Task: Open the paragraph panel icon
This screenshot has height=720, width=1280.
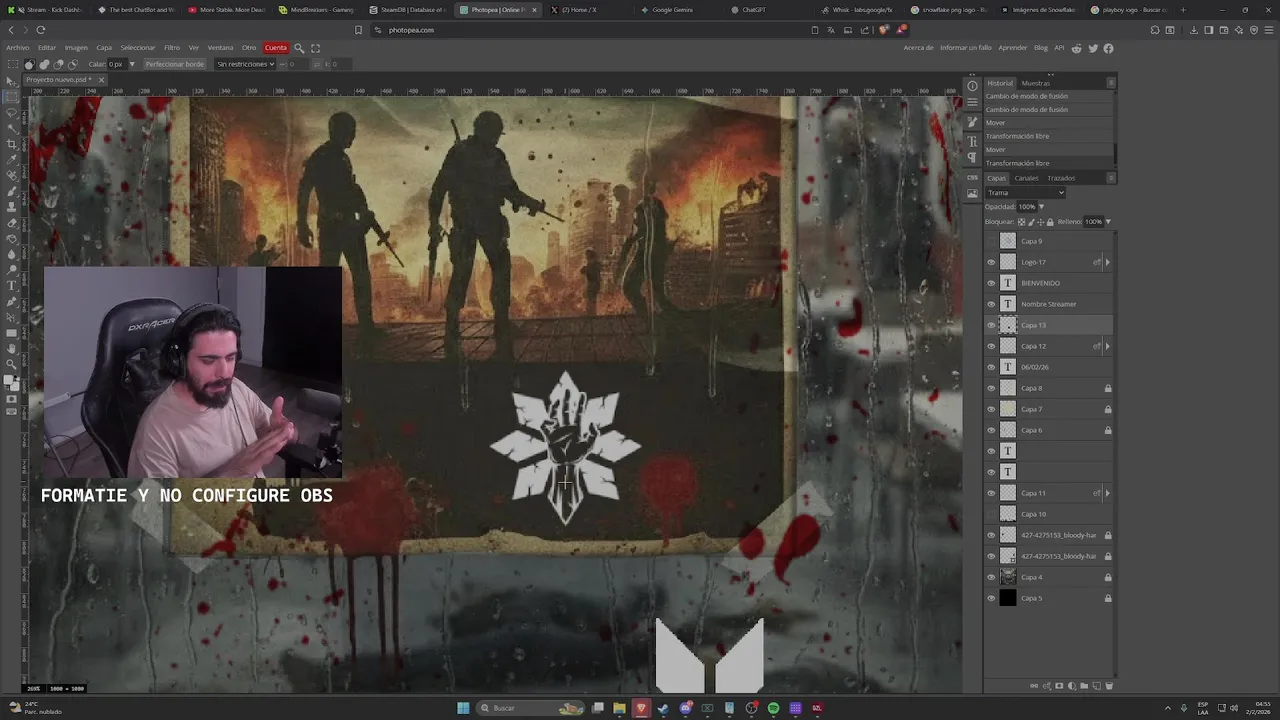Action: tap(972, 158)
